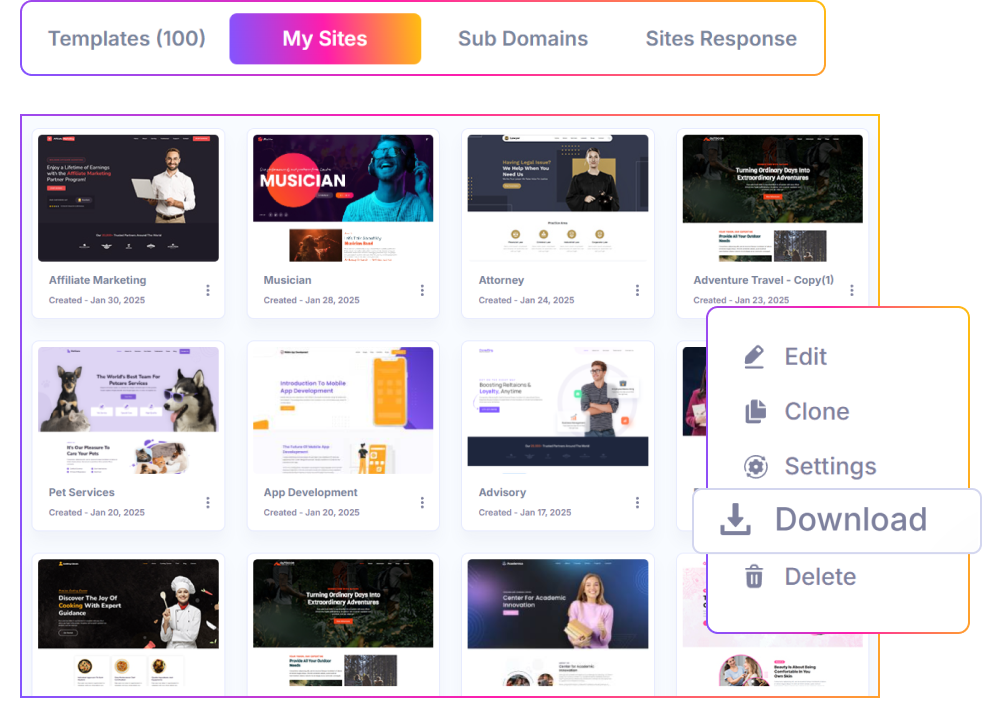
Task: Select the Delete trash icon
Action: (753, 576)
